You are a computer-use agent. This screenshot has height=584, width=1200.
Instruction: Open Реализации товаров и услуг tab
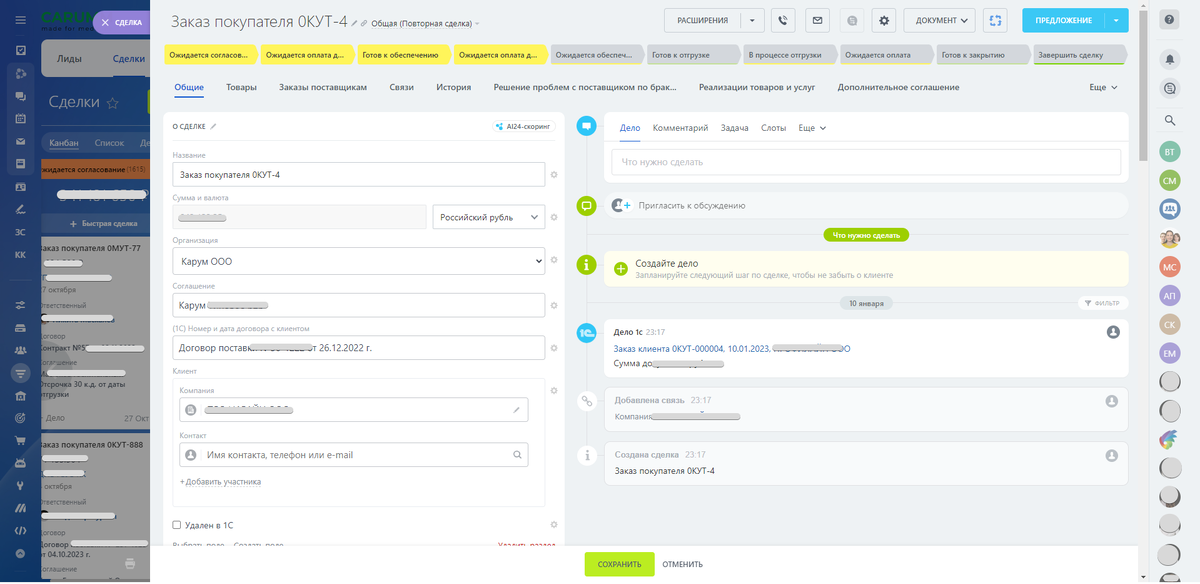click(x=757, y=87)
